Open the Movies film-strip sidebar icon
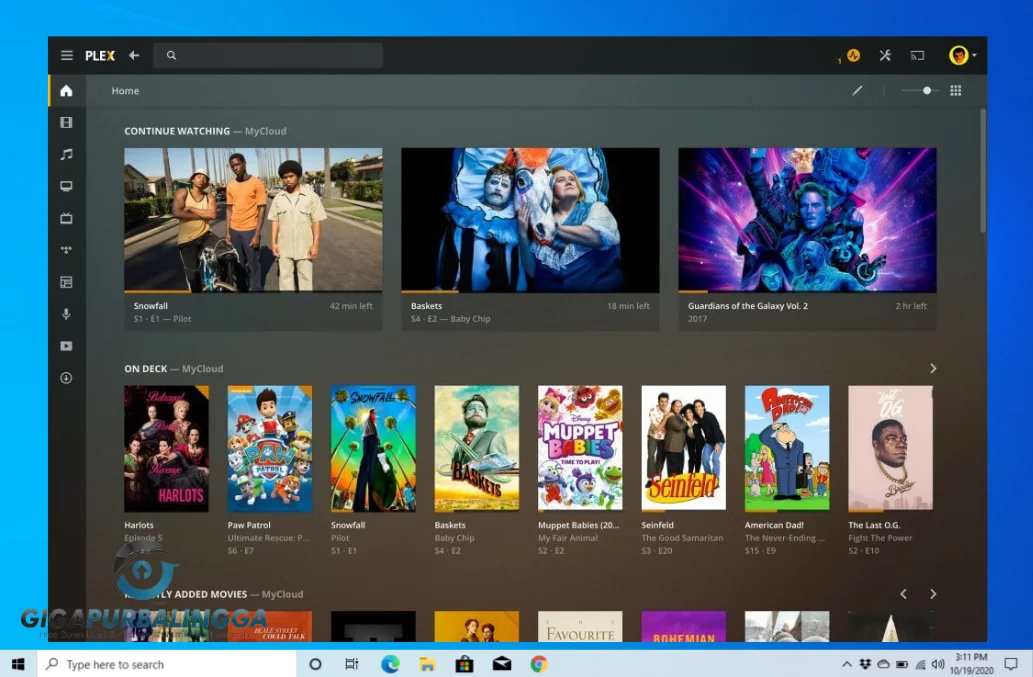Screen dimensions: 1033x677 pos(67,122)
